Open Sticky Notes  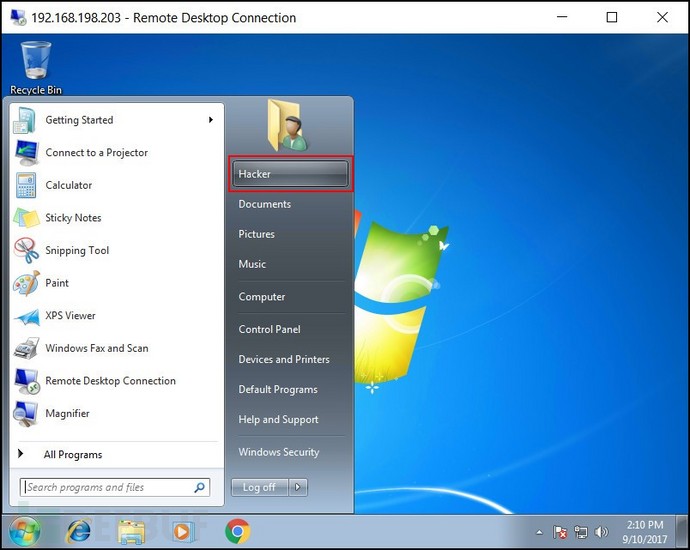click(x=73, y=218)
